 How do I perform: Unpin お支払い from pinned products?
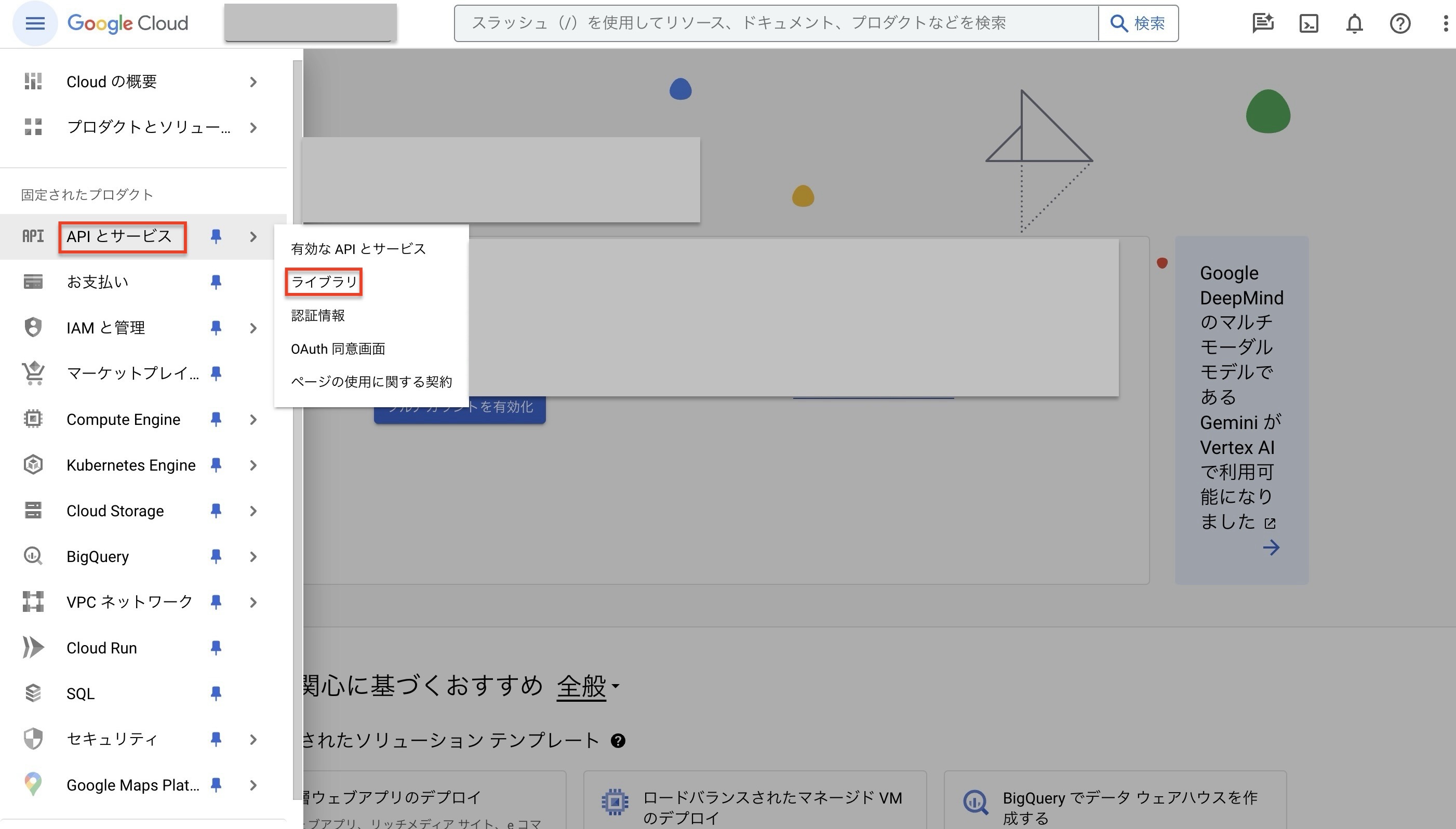click(216, 282)
